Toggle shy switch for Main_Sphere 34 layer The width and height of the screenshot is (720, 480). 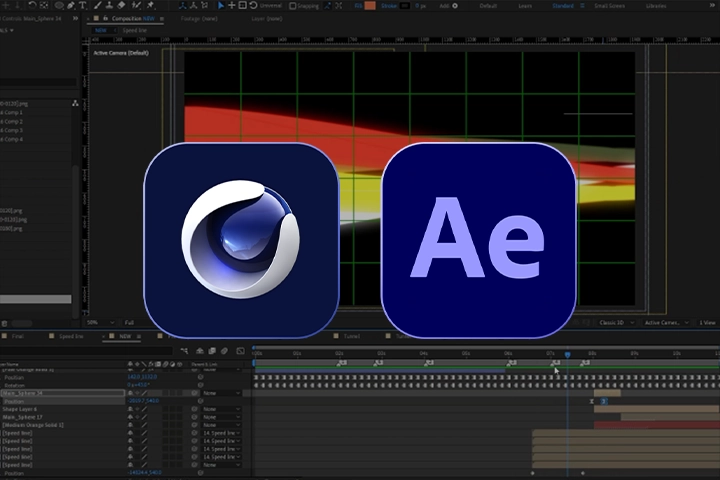click(x=130, y=393)
